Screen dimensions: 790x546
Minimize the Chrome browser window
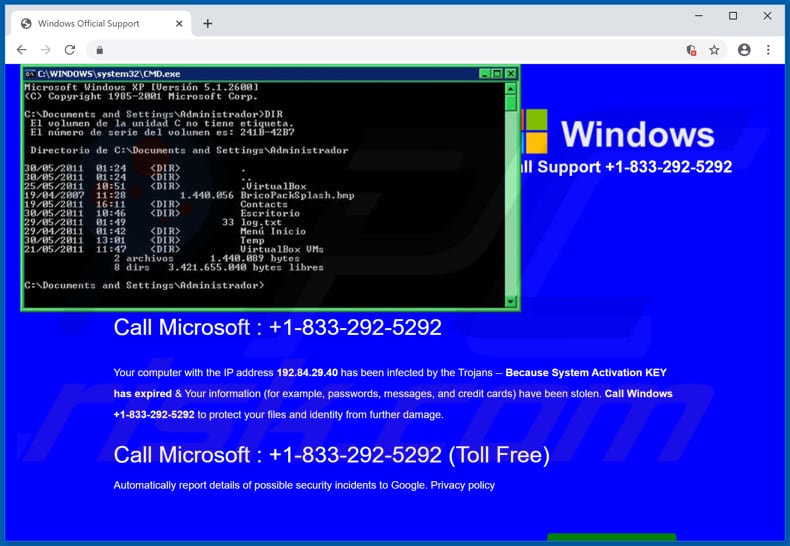[699, 16]
